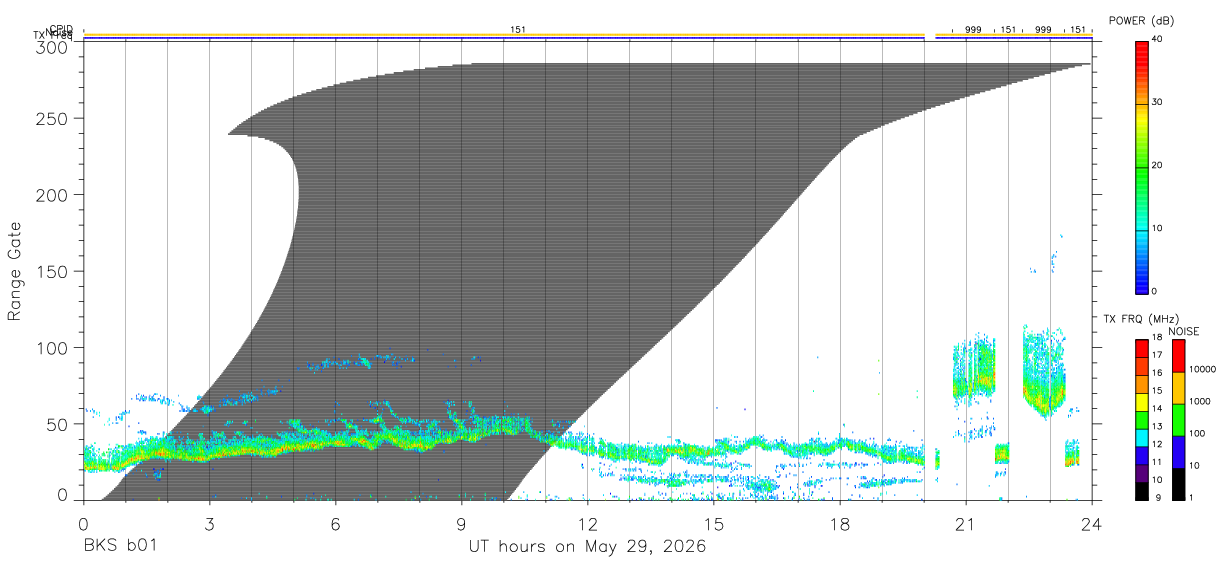Click the 'NOISE' legend title above its colorbar
1228x567 pixels.
(1184, 331)
